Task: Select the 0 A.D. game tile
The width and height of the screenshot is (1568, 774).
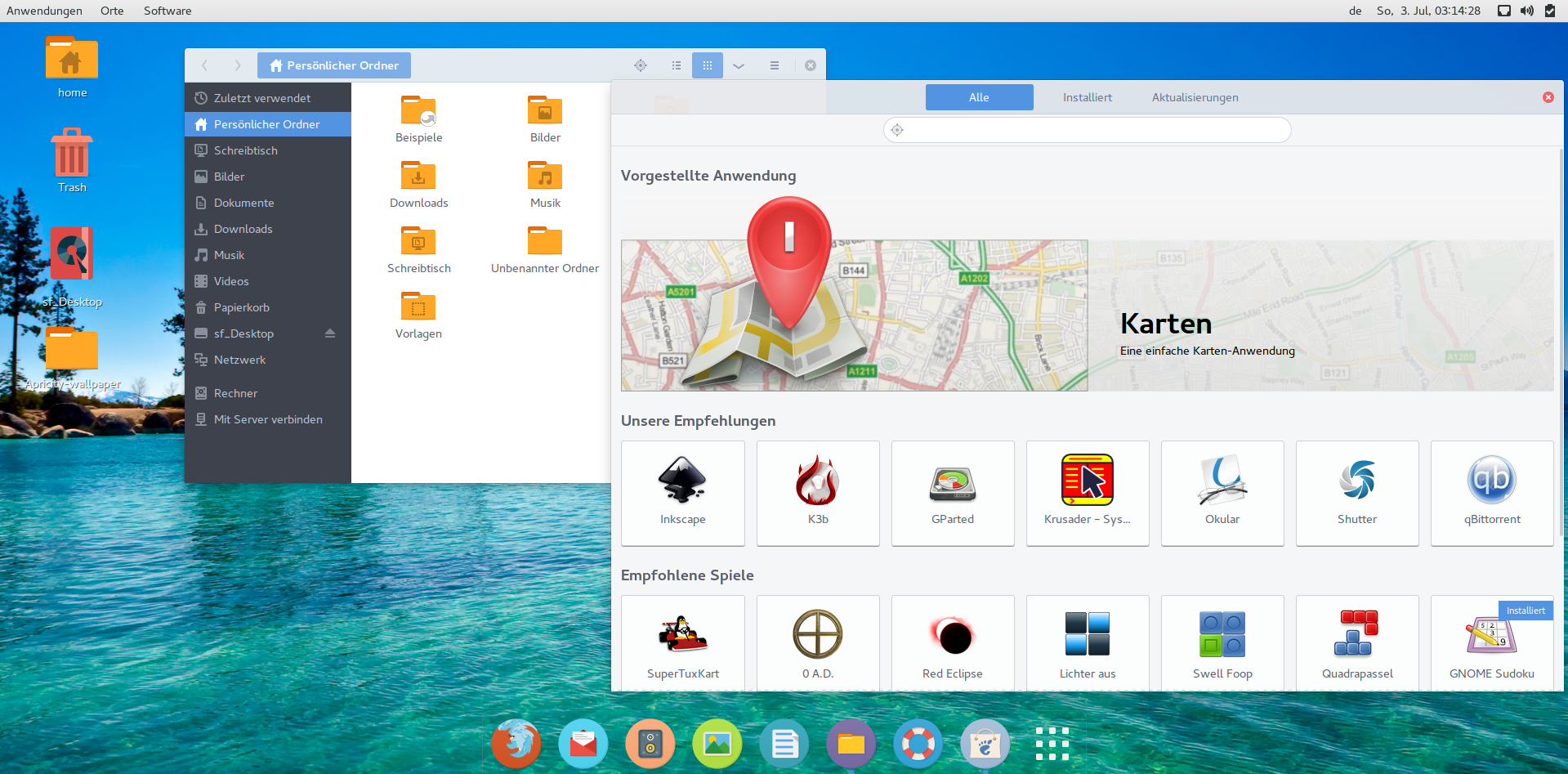Action: click(x=818, y=643)
